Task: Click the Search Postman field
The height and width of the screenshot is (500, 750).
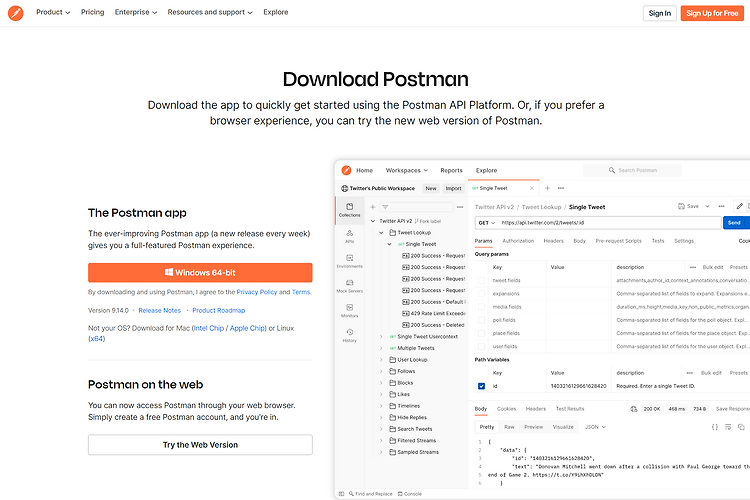Action: pyautogui.click(x=632, y=170)
